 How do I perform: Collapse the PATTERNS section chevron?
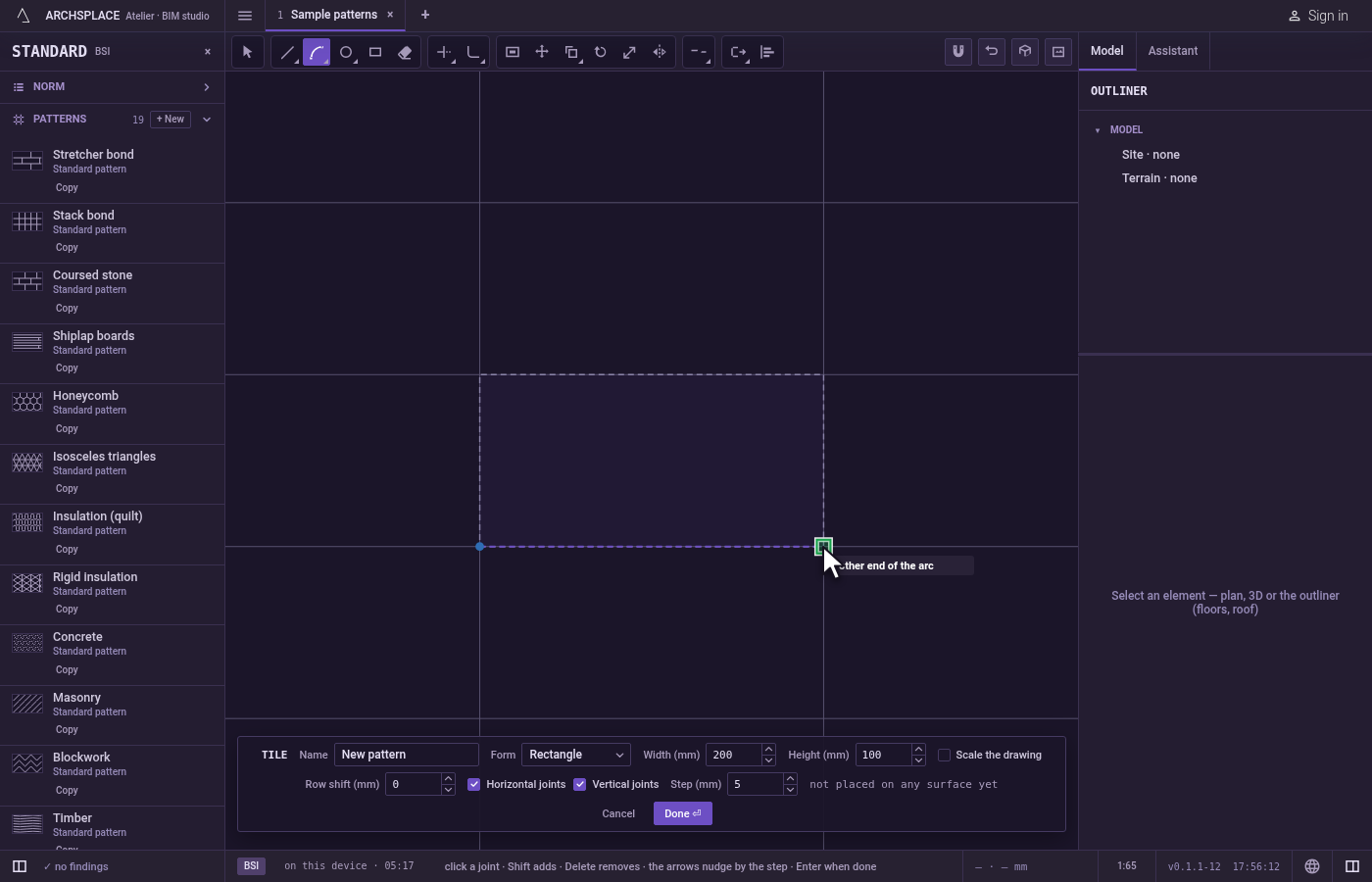[207, 120]
